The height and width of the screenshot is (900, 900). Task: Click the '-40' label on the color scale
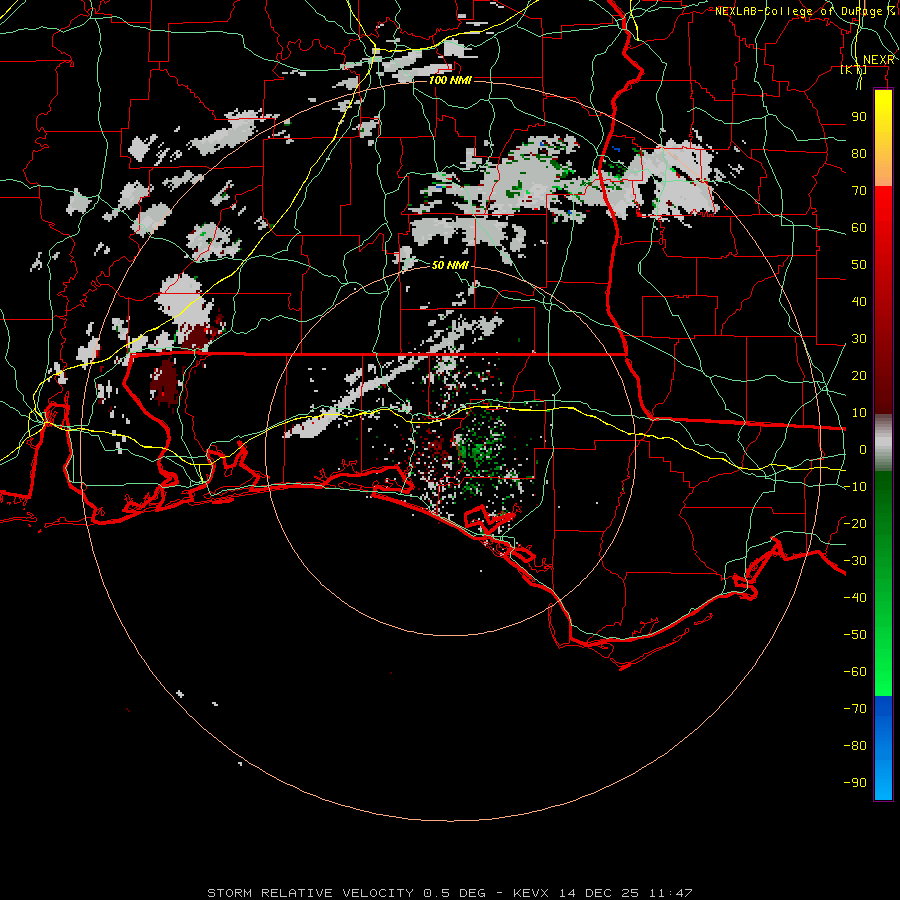[x=855, y=598]
